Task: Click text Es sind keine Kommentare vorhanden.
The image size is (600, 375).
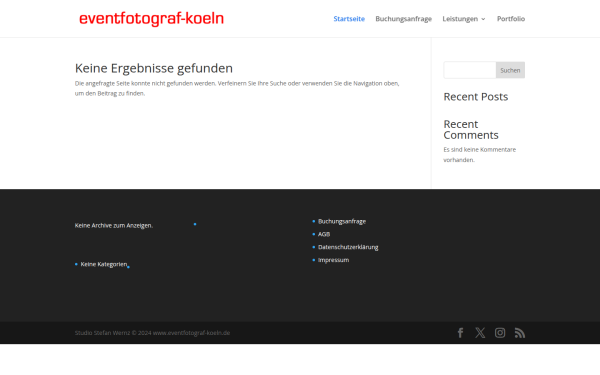Action: pyautogui.click(x=479, y=155)
